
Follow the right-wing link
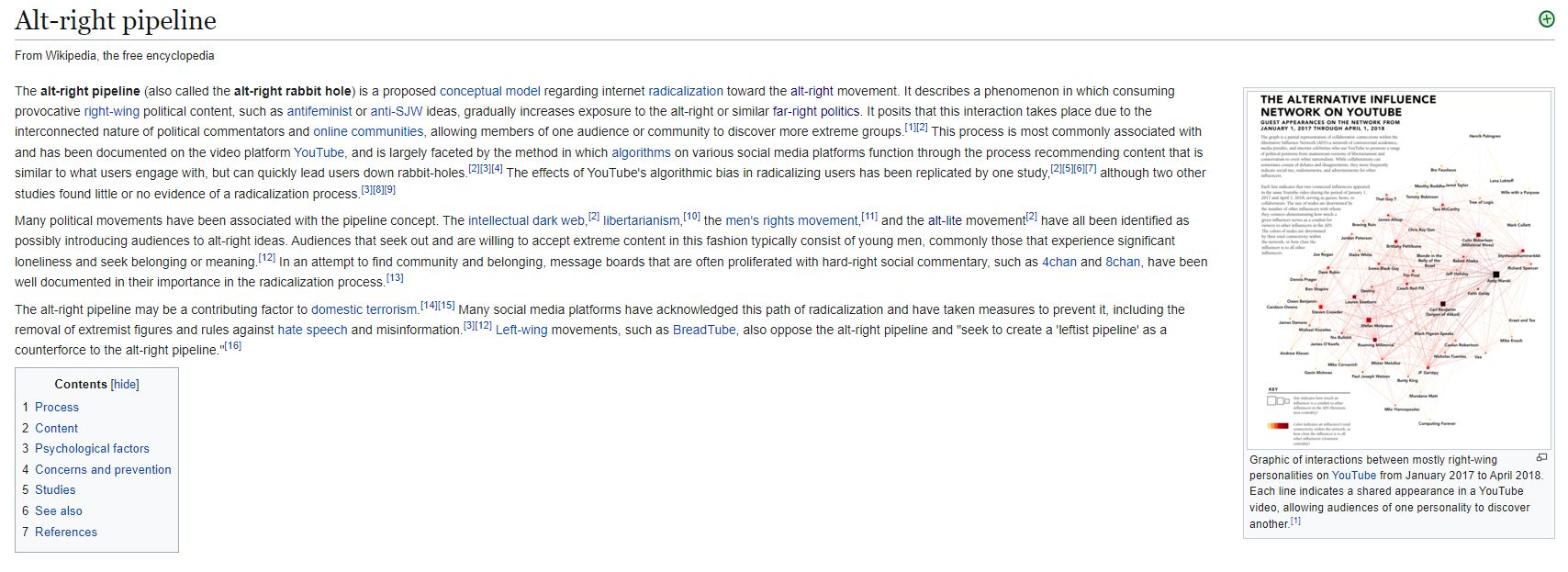click(112, 112)
